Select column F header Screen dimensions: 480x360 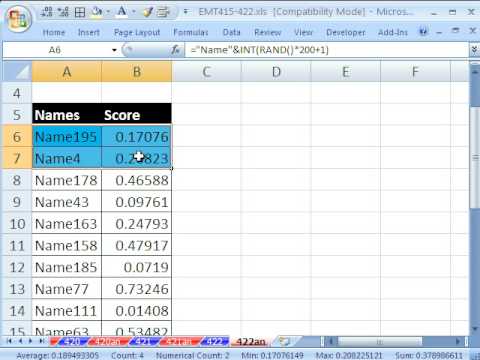pyautogui.click(x=415, y=72)
